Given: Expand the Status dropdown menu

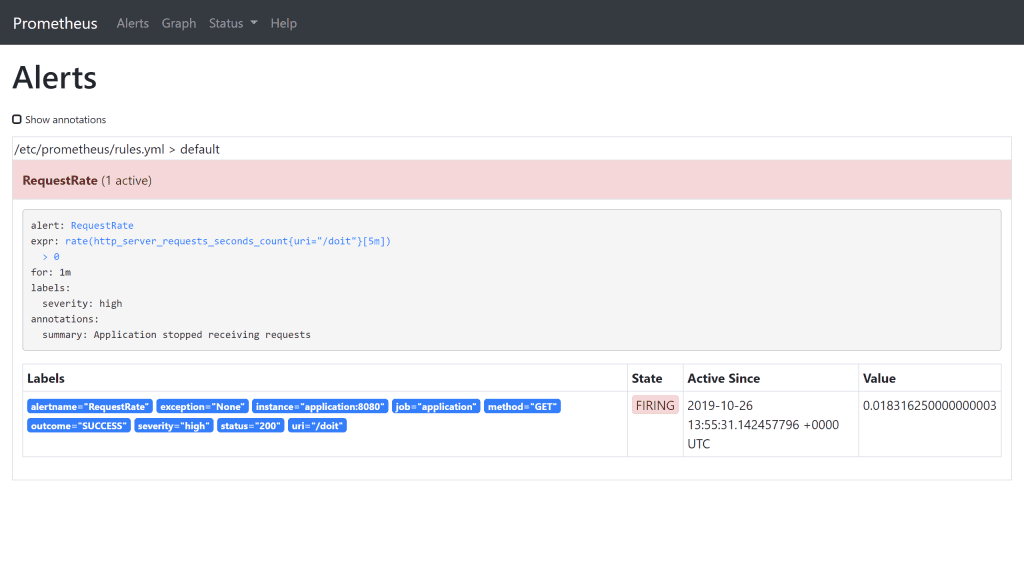Looking at the screenshot, I should (x=232, y=23).
